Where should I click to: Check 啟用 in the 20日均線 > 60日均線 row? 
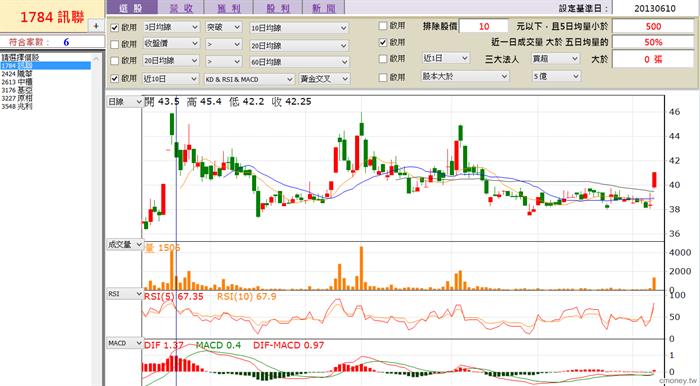(x=115, y=61)
